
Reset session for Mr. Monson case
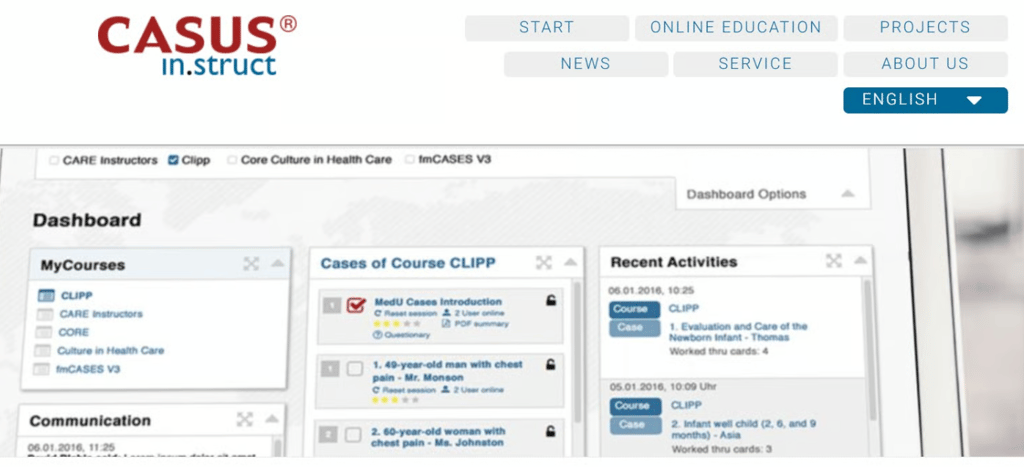coord(404,390)
